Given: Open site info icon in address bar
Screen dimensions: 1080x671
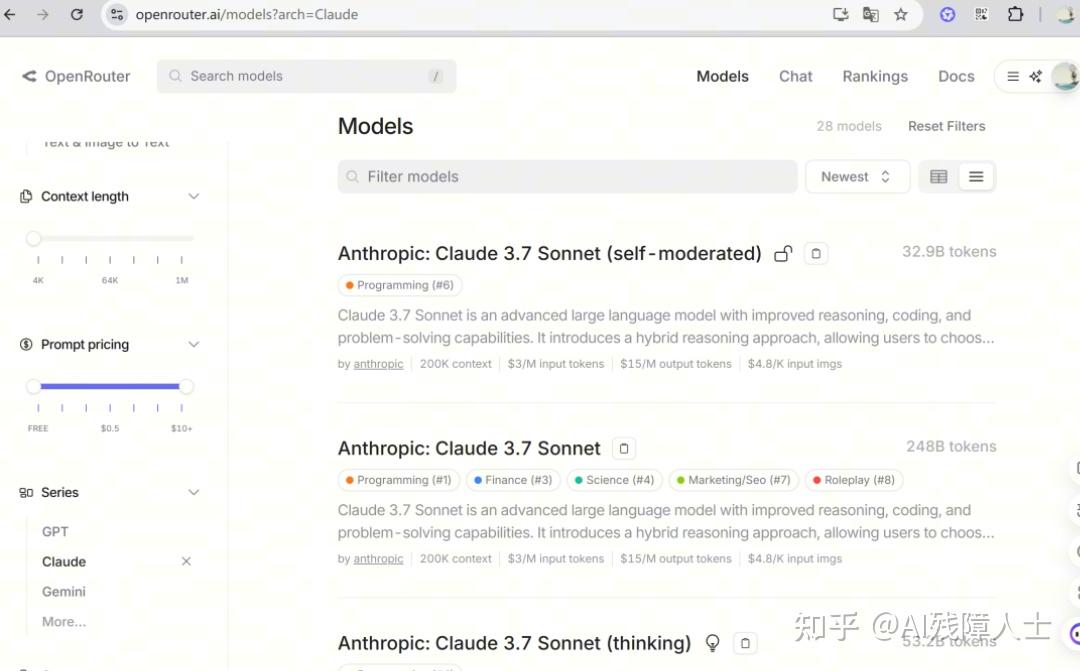Looking at the screenshot, I should click(x=117, y=14).
